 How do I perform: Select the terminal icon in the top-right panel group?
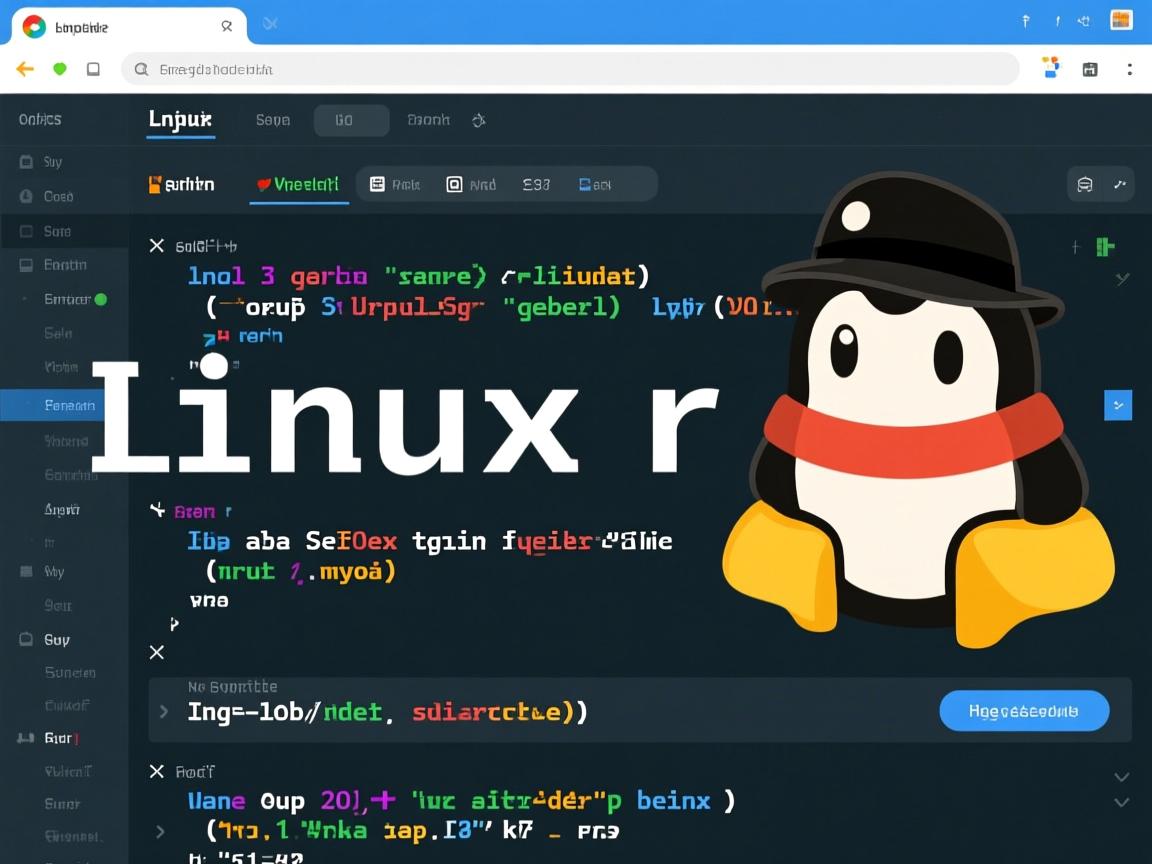coord(1085,184)
